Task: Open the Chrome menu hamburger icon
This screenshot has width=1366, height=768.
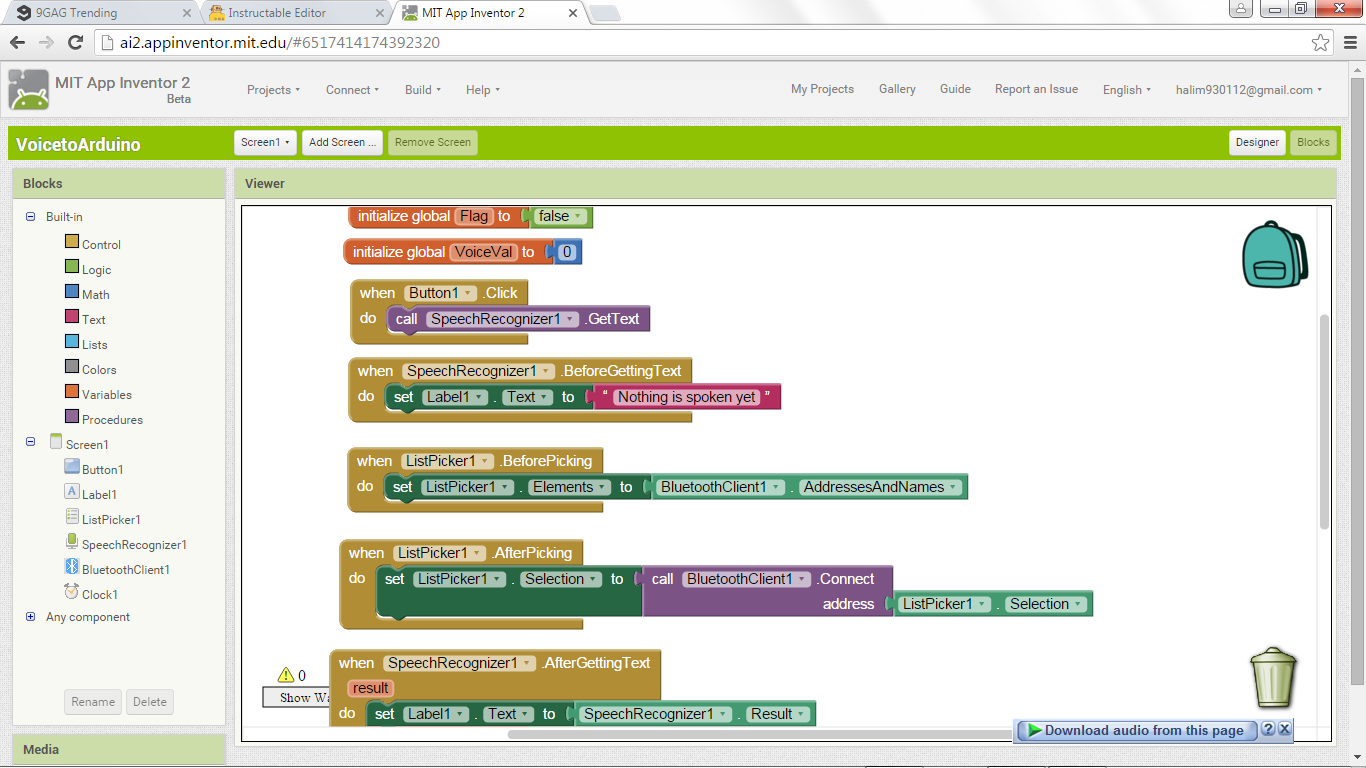Action: coord(1348,43)
